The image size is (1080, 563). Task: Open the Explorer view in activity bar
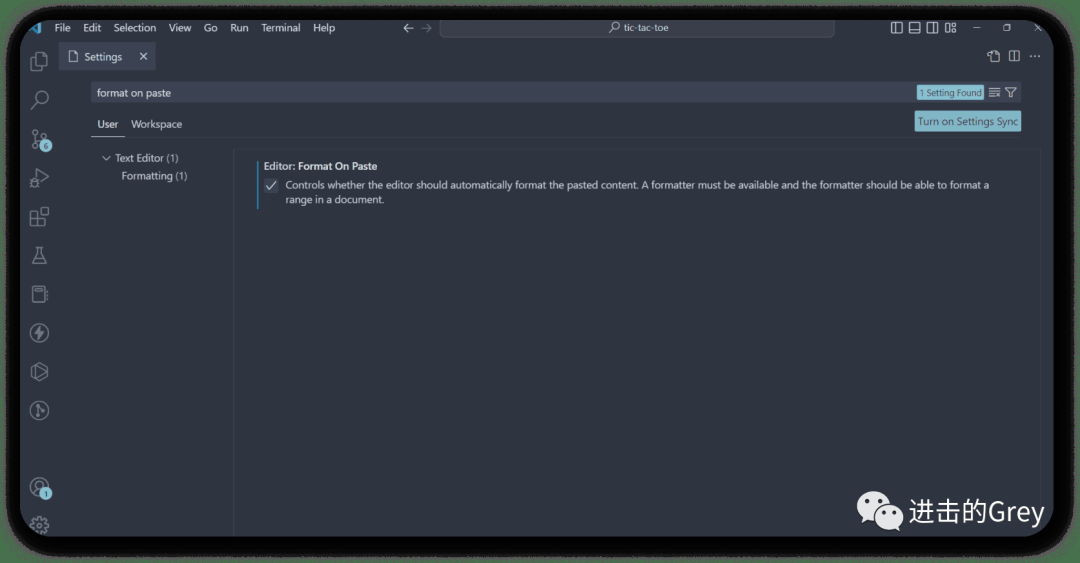39,61
